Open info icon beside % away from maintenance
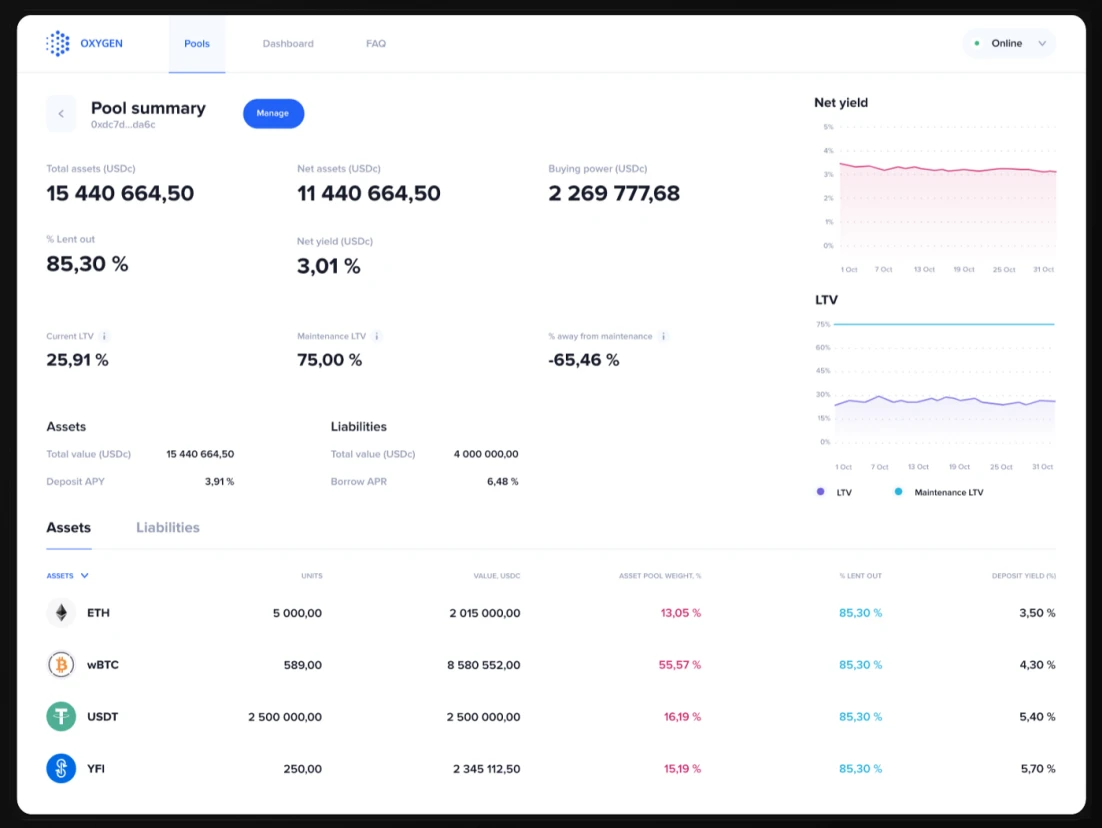 point(663,336)
